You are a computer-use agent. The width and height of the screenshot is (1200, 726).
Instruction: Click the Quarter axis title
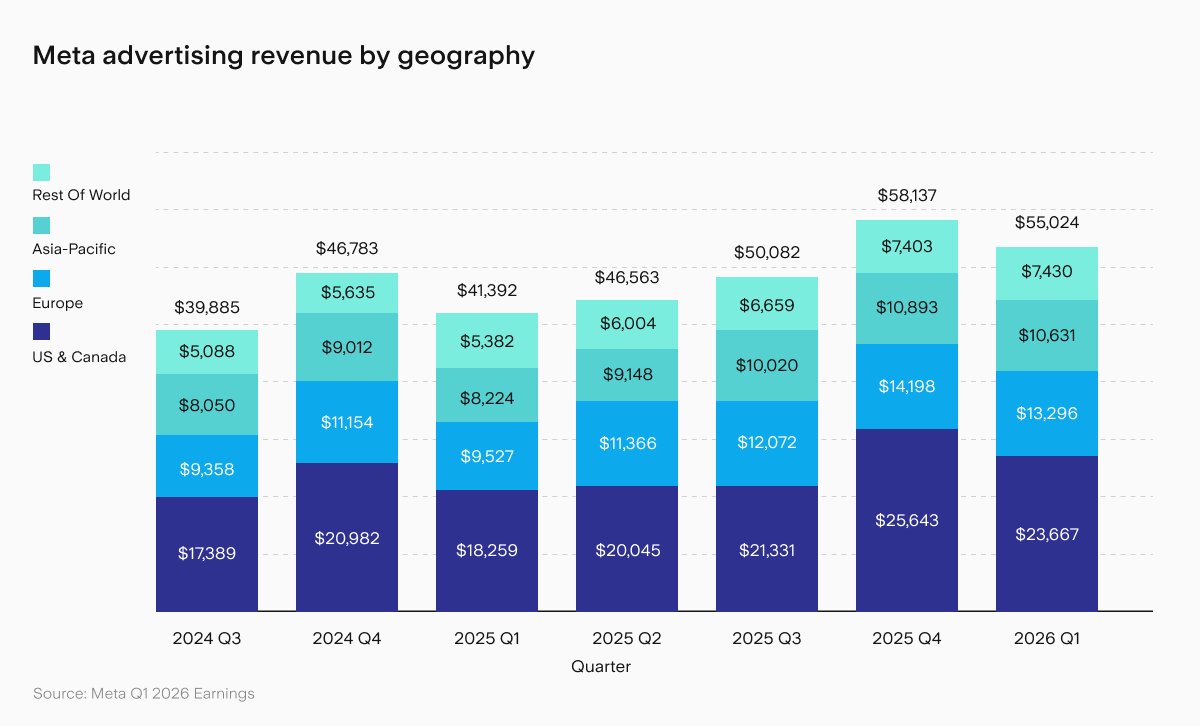pyautogui.click(x=601, y=665)
